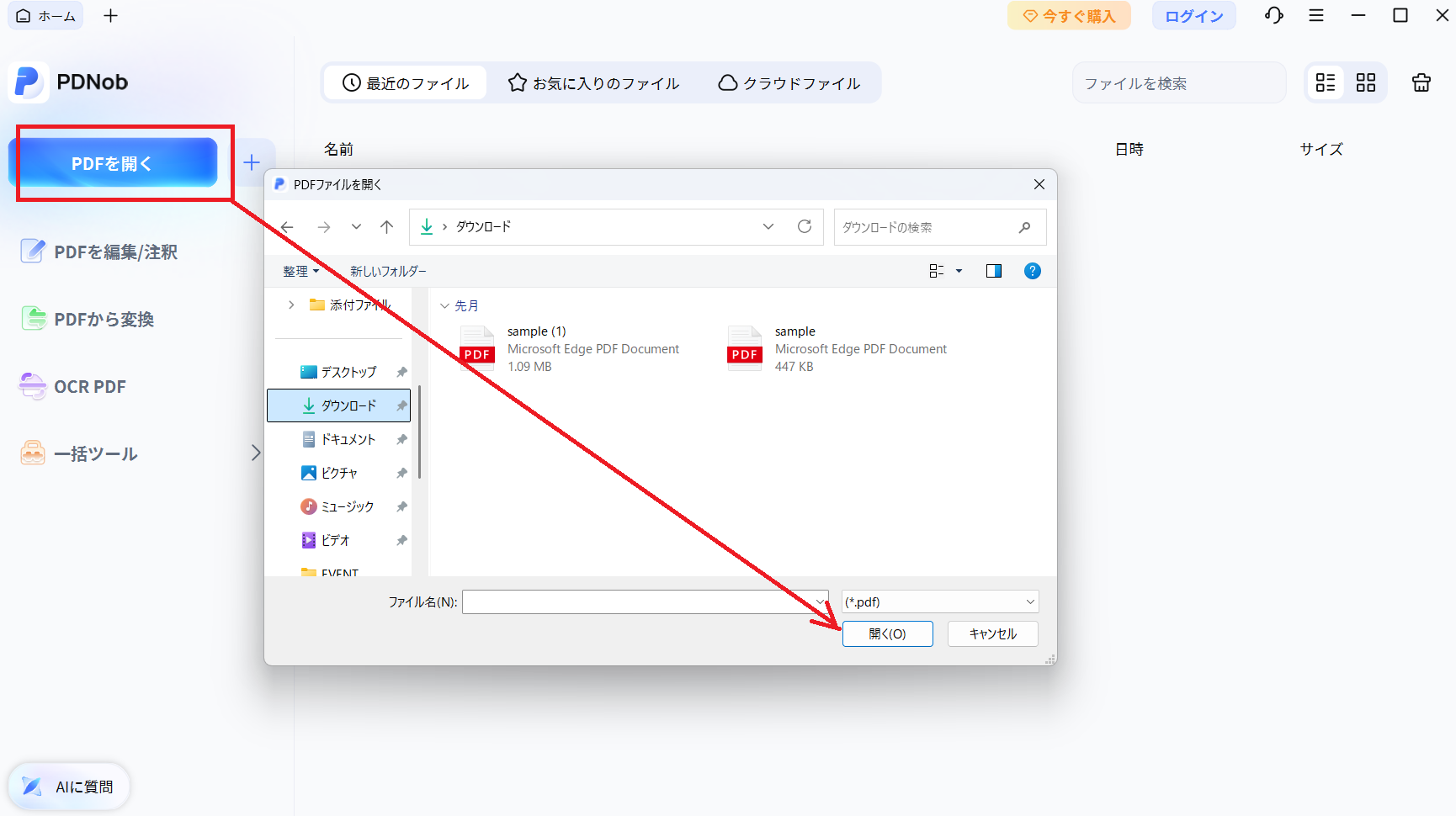Select ドキュメント in navigation pane
This screenshot has width=1456, height=816.
point(339,439)
